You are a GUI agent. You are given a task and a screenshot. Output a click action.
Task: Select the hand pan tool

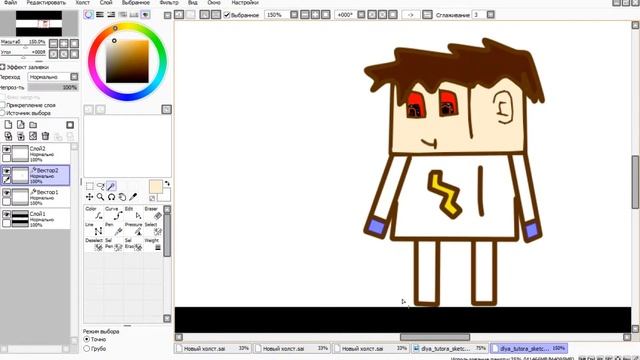pyautogui.click(x=122, y=197)
